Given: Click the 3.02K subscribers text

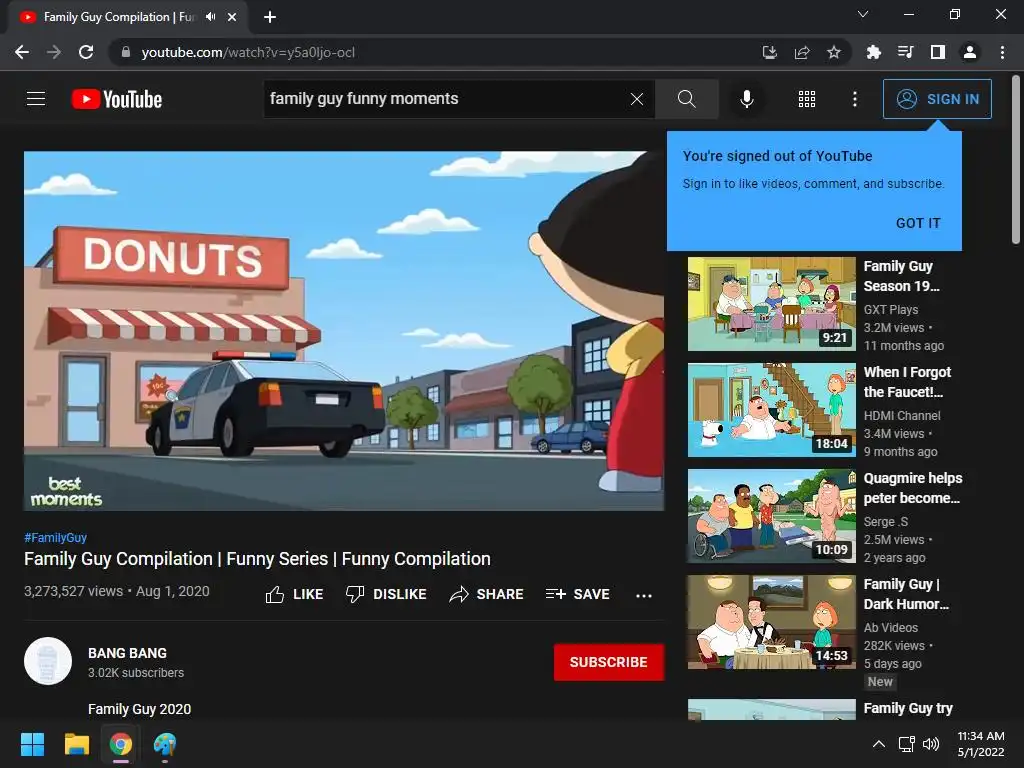Looking at the screenshot, I should 136,673.
